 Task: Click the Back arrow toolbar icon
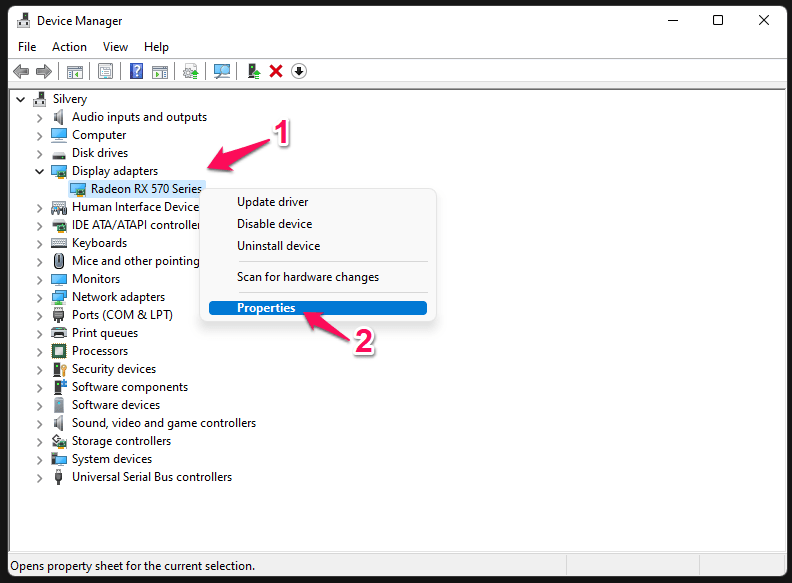tap(21, 71)
